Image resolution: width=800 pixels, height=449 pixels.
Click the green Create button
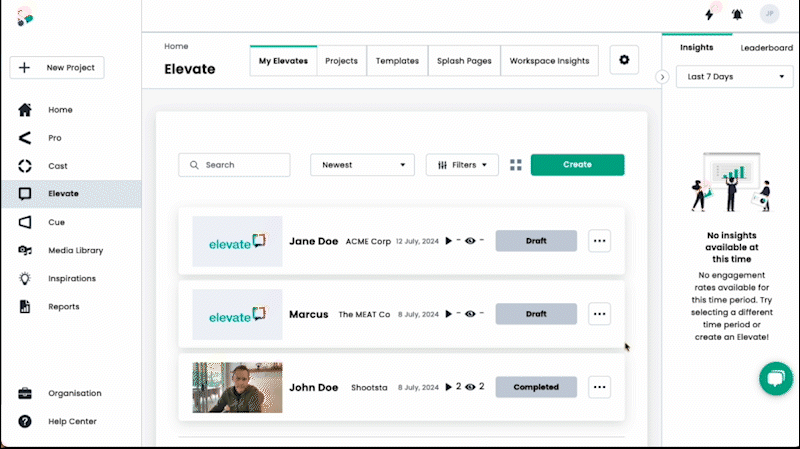tap(577, 164)
